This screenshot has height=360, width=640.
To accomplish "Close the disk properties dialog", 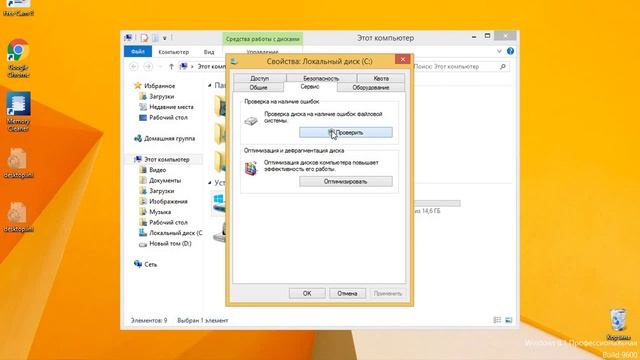I will coord(402,60).
